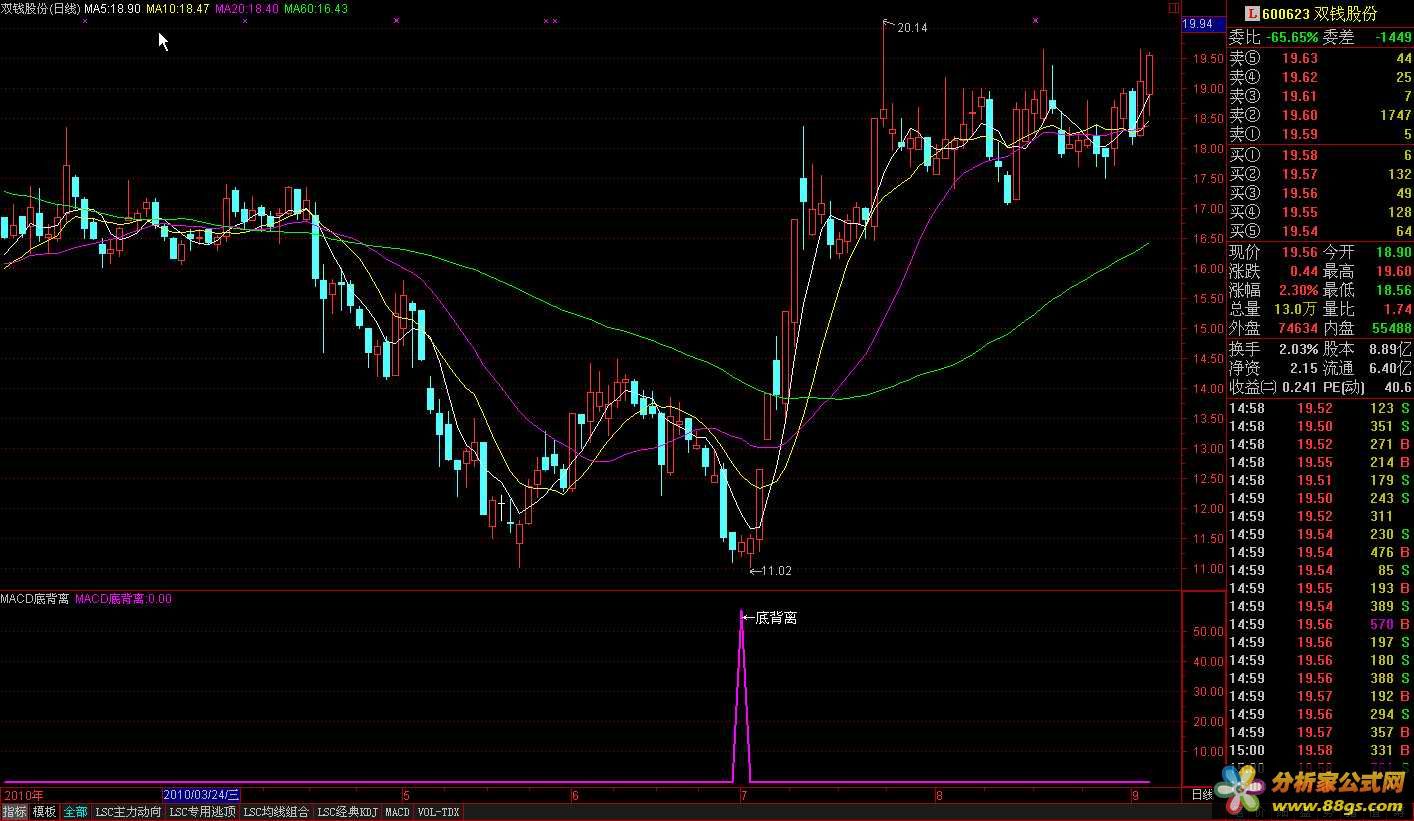Image resolution: width=1414 pixels, height=821 pixels.
Task: Click month 5 on the time axis
Action: pos(407,796)
